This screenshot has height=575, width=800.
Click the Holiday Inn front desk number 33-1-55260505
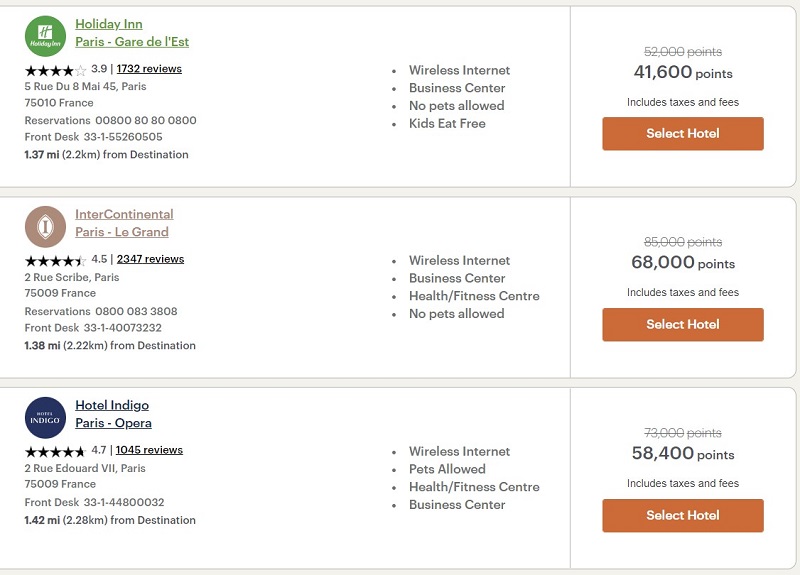(x=123, y=137)
